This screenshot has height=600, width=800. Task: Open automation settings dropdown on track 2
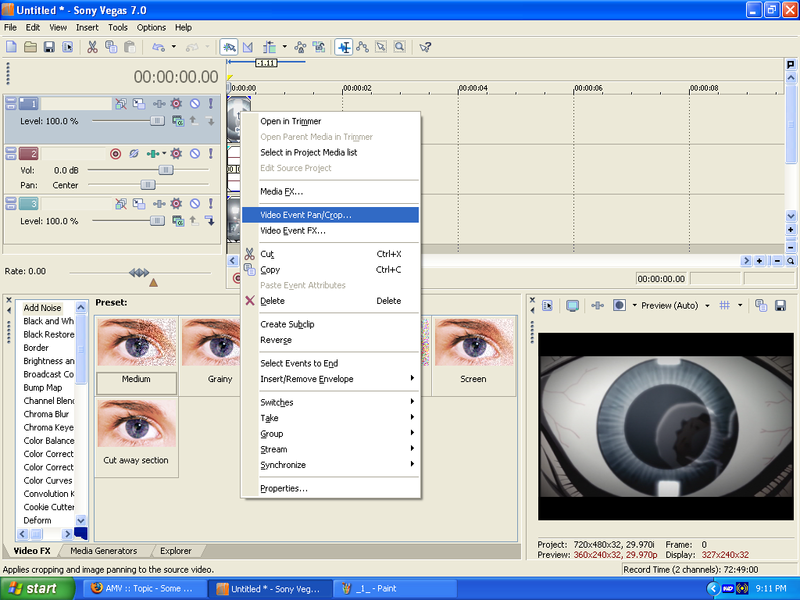[x=164, y=153]
